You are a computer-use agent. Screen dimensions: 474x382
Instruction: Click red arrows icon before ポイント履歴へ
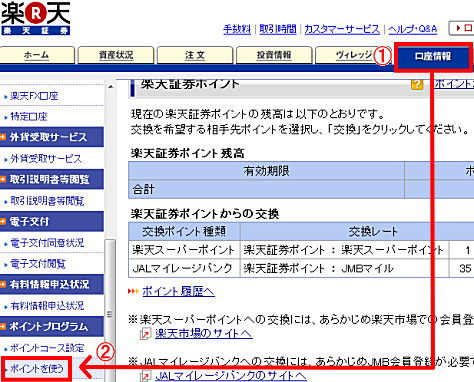click(133, 291)
